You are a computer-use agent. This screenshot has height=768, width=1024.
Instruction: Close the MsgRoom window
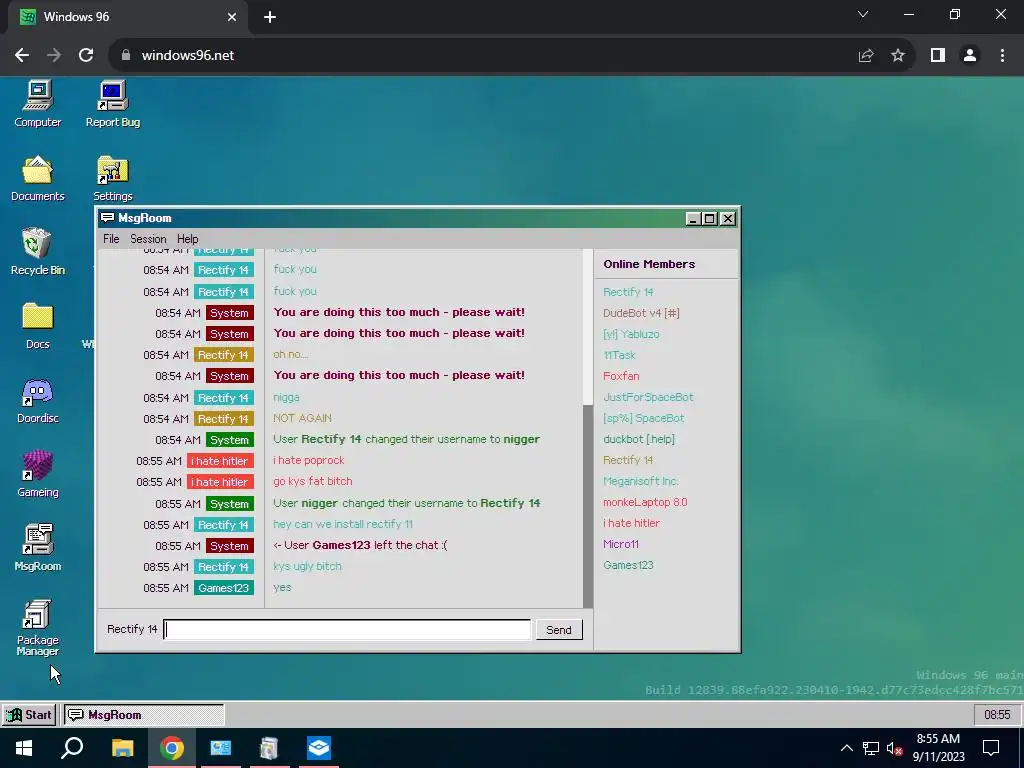727,218
